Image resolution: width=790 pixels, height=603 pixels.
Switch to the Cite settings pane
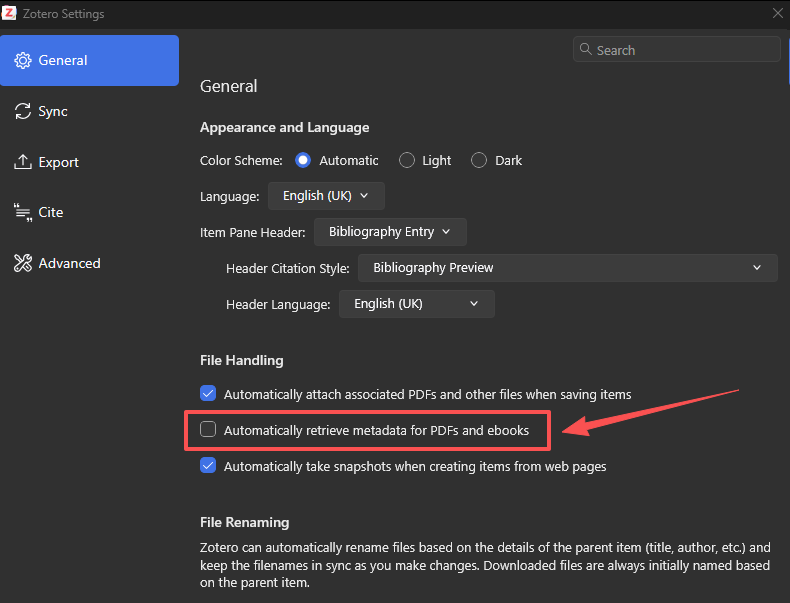tap(89, 212)
